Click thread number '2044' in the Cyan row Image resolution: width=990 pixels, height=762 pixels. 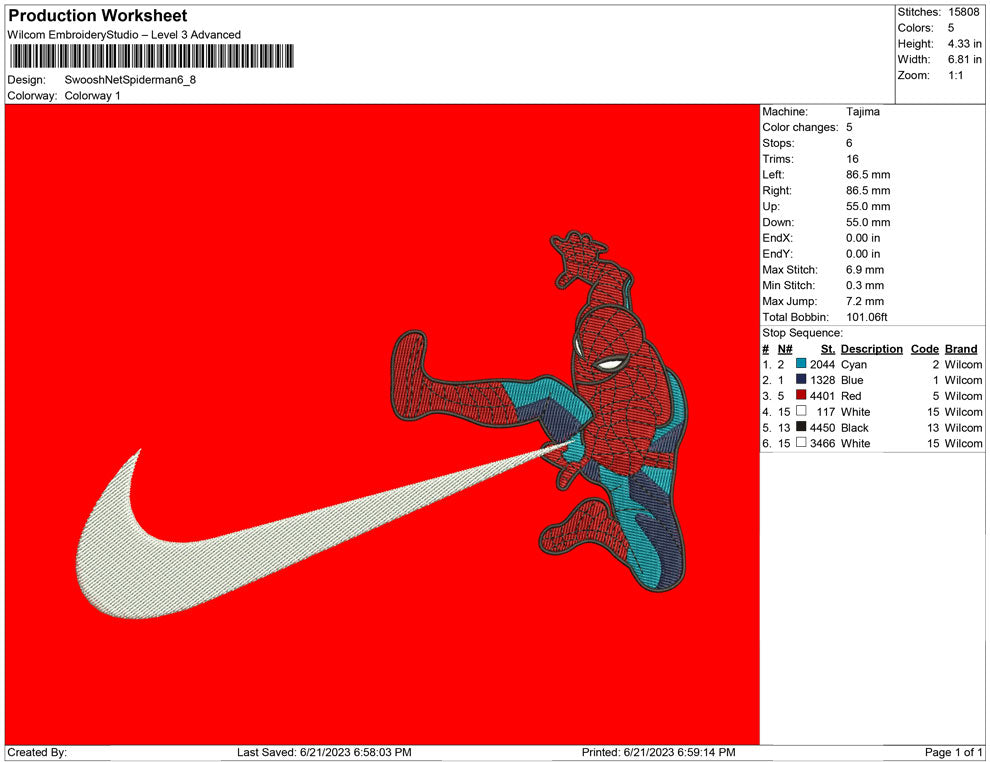pyautogui.click(x=822, y=364)
